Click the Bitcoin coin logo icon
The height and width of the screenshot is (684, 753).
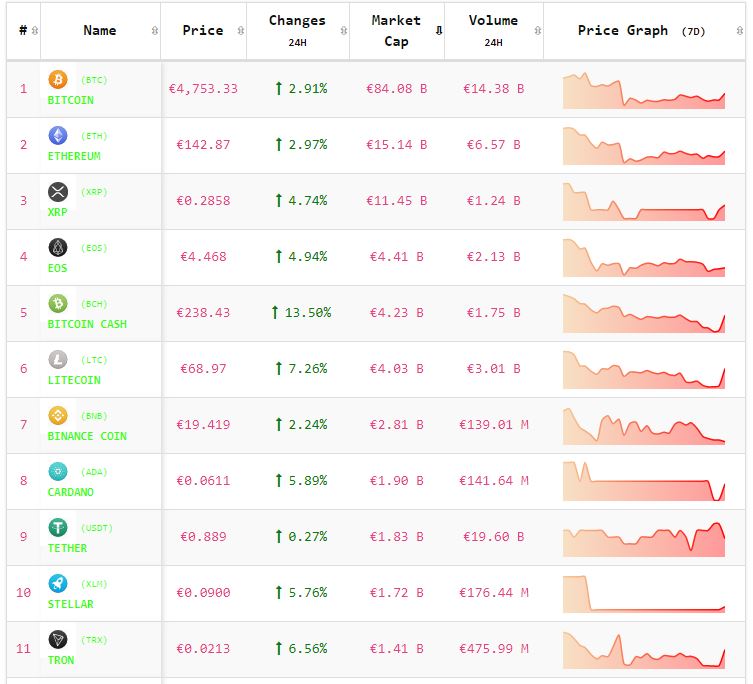tap(57, 80)
